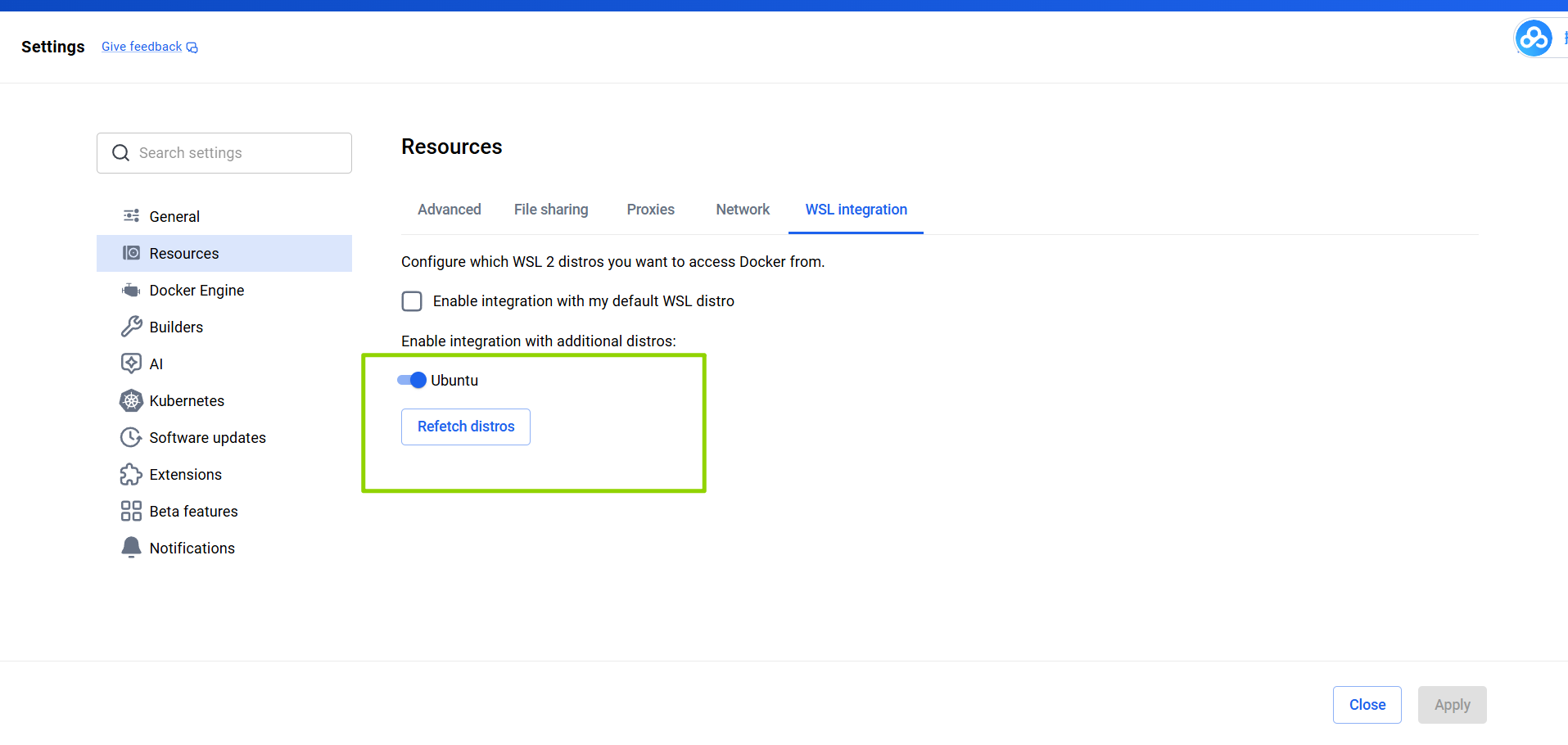This screenshot has height=745, width=1568.
Task: Click the feedback speech bubble icon
Action: coord(192,47)
